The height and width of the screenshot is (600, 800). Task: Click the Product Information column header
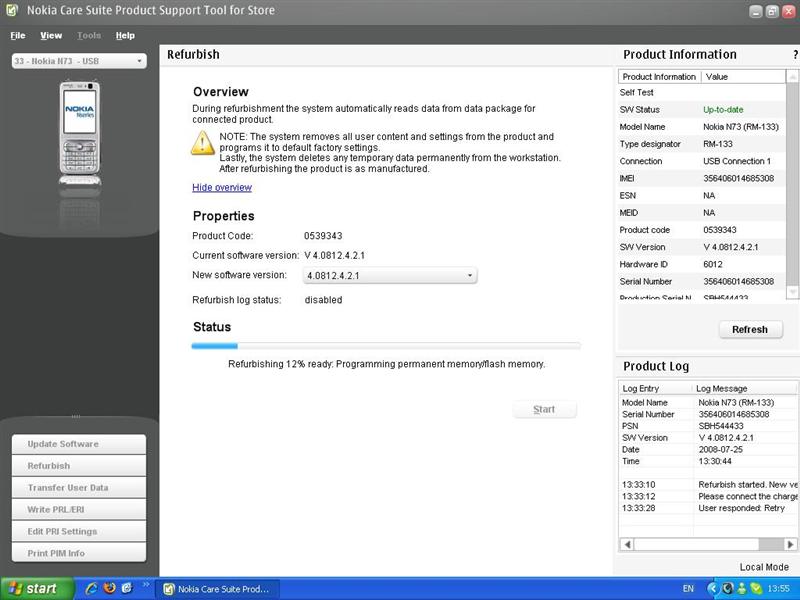tap(659, 77)
